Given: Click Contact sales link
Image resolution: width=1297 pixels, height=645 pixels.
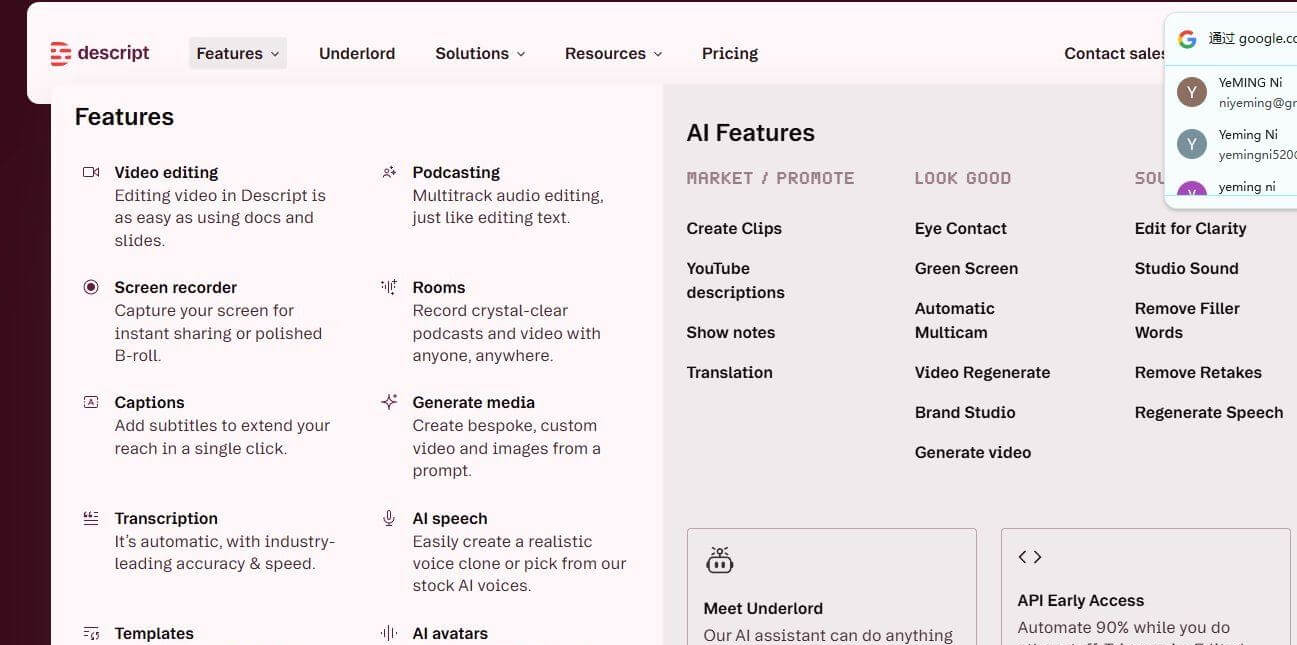Looking at the screenshot, I should tap(1115, 53).
